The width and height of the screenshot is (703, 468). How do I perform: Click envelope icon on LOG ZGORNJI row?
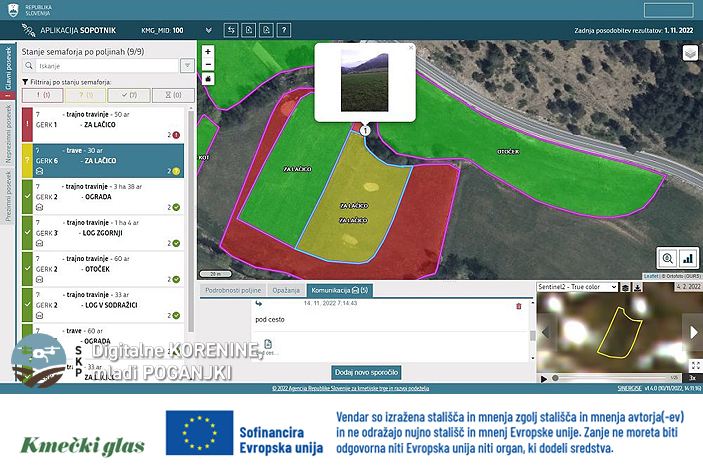[39, 243]
